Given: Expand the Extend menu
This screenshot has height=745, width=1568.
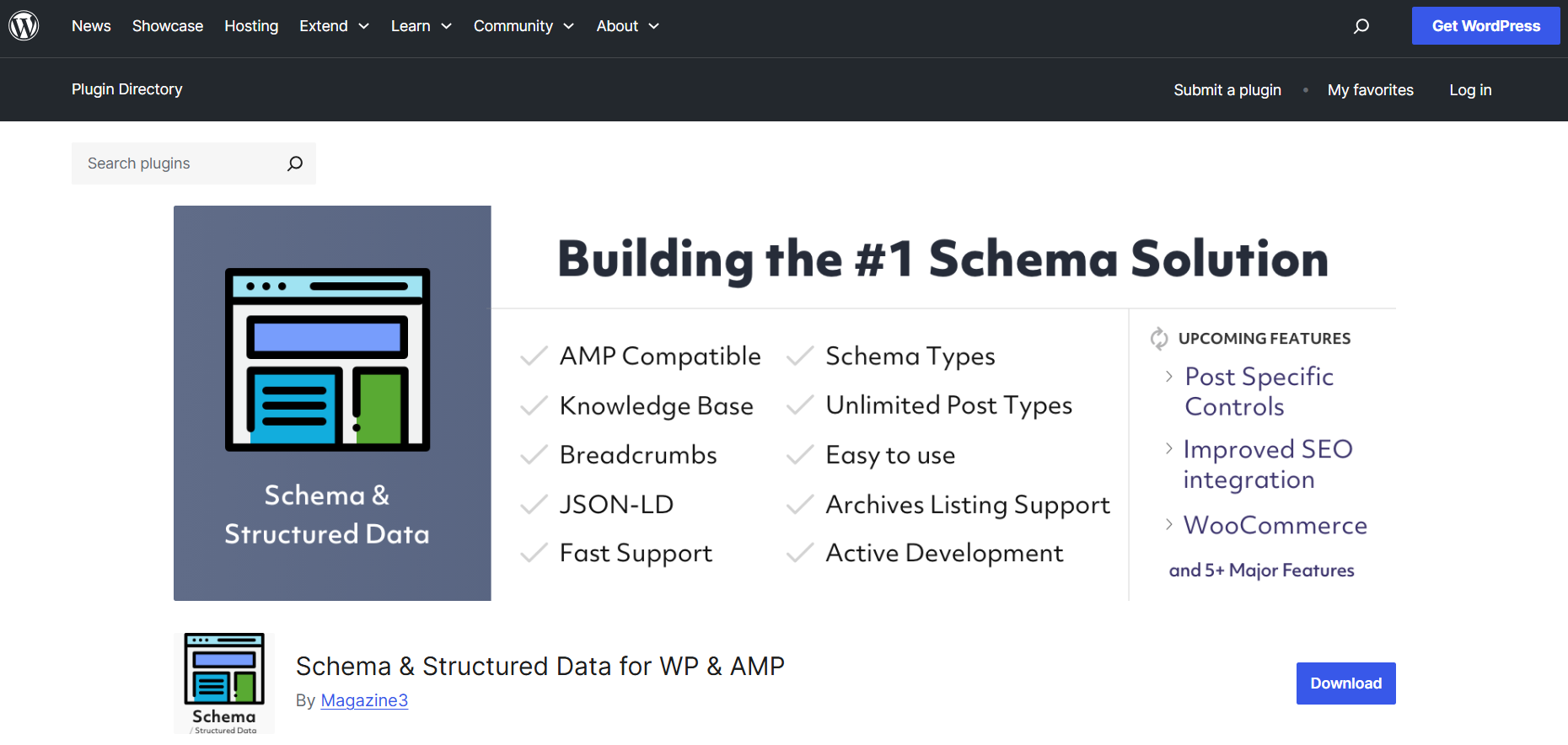Looking at the screenshot, I should pos(334,26).
